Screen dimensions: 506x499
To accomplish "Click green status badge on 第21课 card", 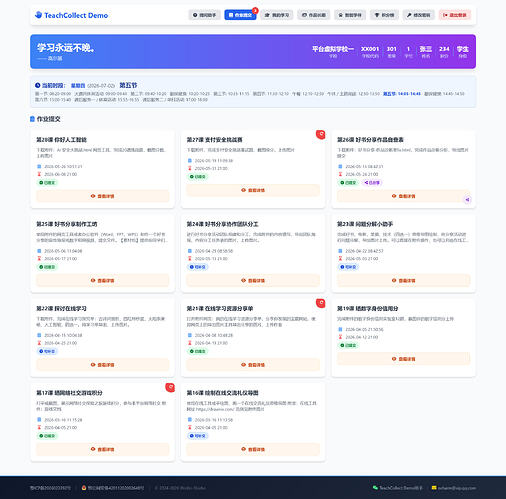I will point(198,351).
